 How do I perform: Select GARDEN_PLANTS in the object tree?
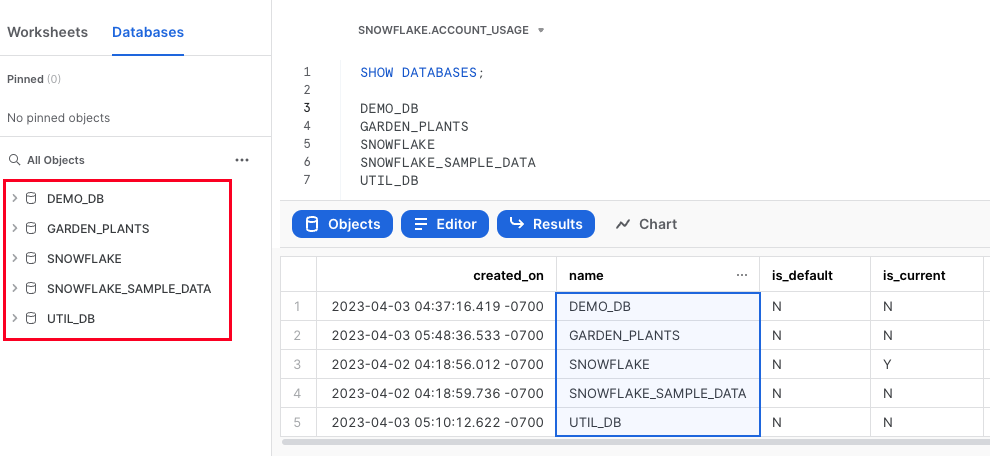point(98,229)
